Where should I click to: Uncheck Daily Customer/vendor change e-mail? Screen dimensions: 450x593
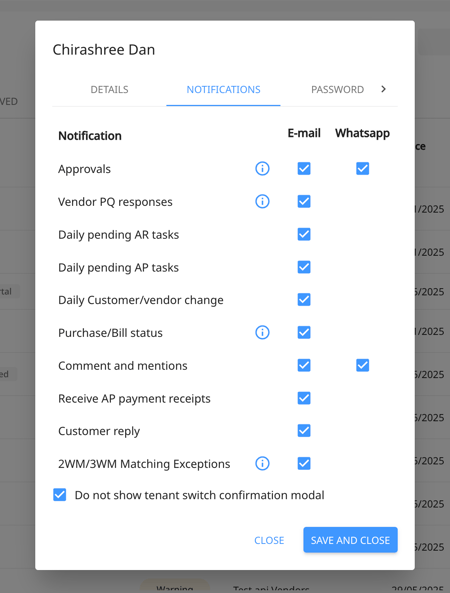[x=304, y=300]
